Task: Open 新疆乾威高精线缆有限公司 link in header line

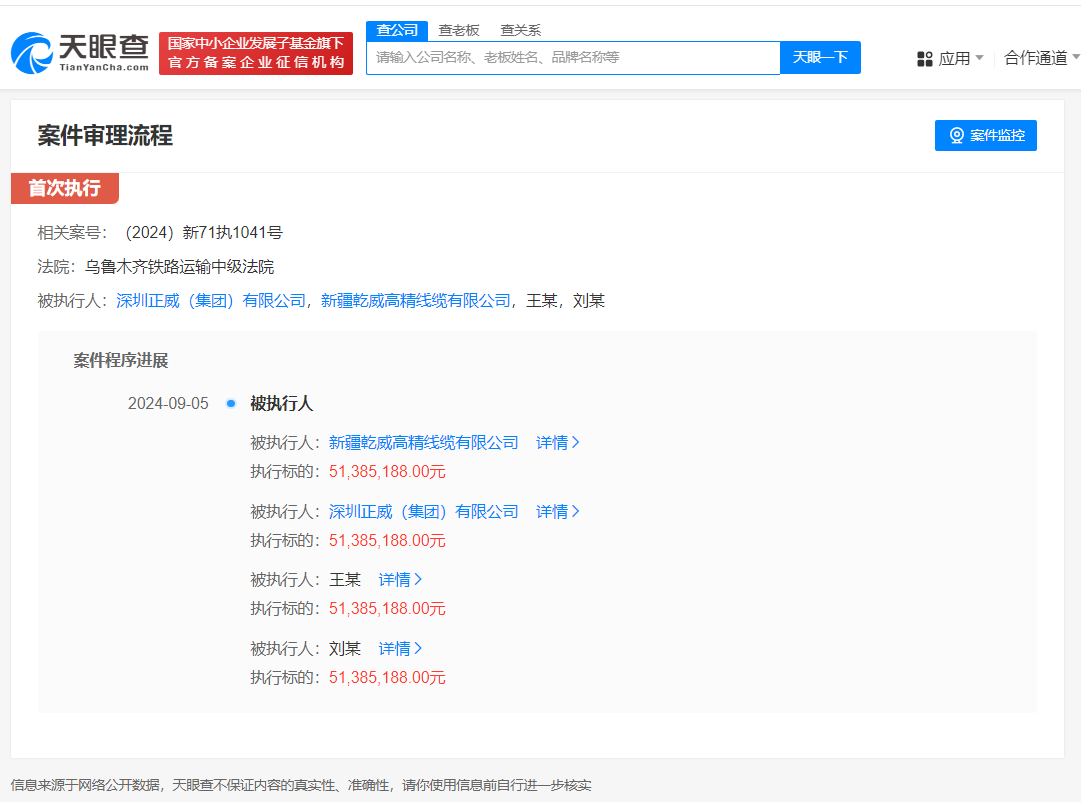Action: point(416,301)
